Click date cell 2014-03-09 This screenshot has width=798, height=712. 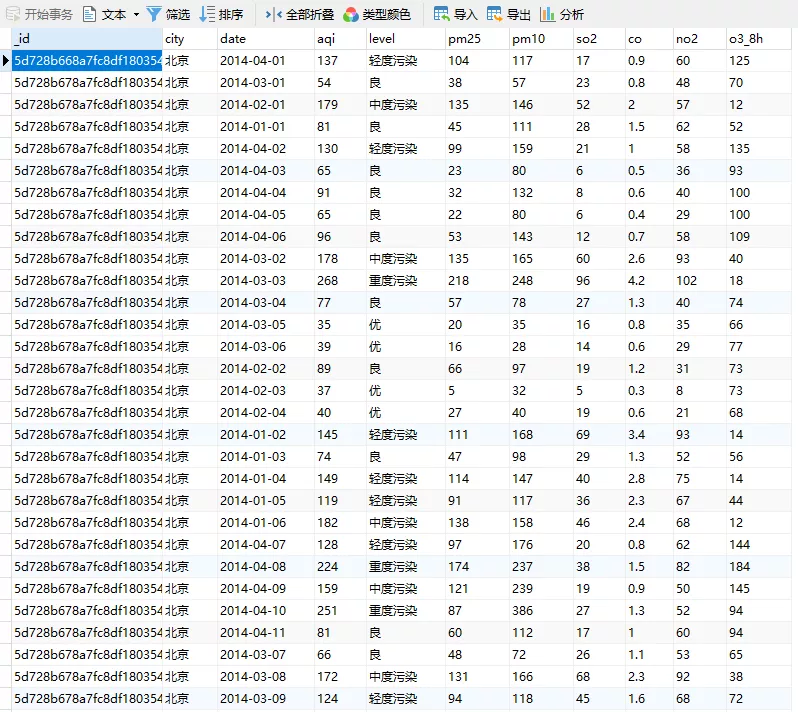coord(266,698)
